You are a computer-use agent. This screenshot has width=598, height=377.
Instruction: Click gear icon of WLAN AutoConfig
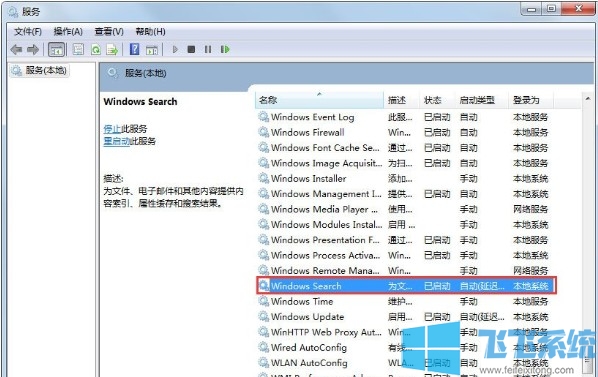pyautogui.click(x=264, y=363)
